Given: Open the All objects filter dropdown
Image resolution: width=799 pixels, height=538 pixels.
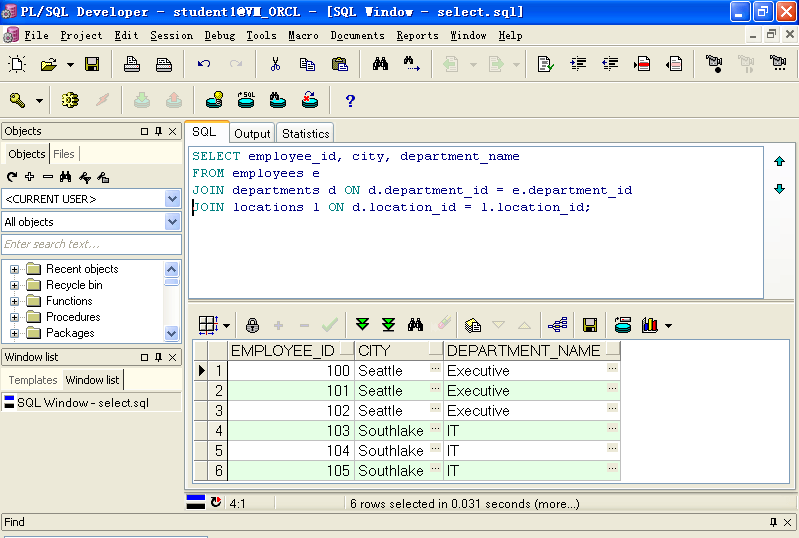Looking at the screenshot, I should (x=172, y=221).
